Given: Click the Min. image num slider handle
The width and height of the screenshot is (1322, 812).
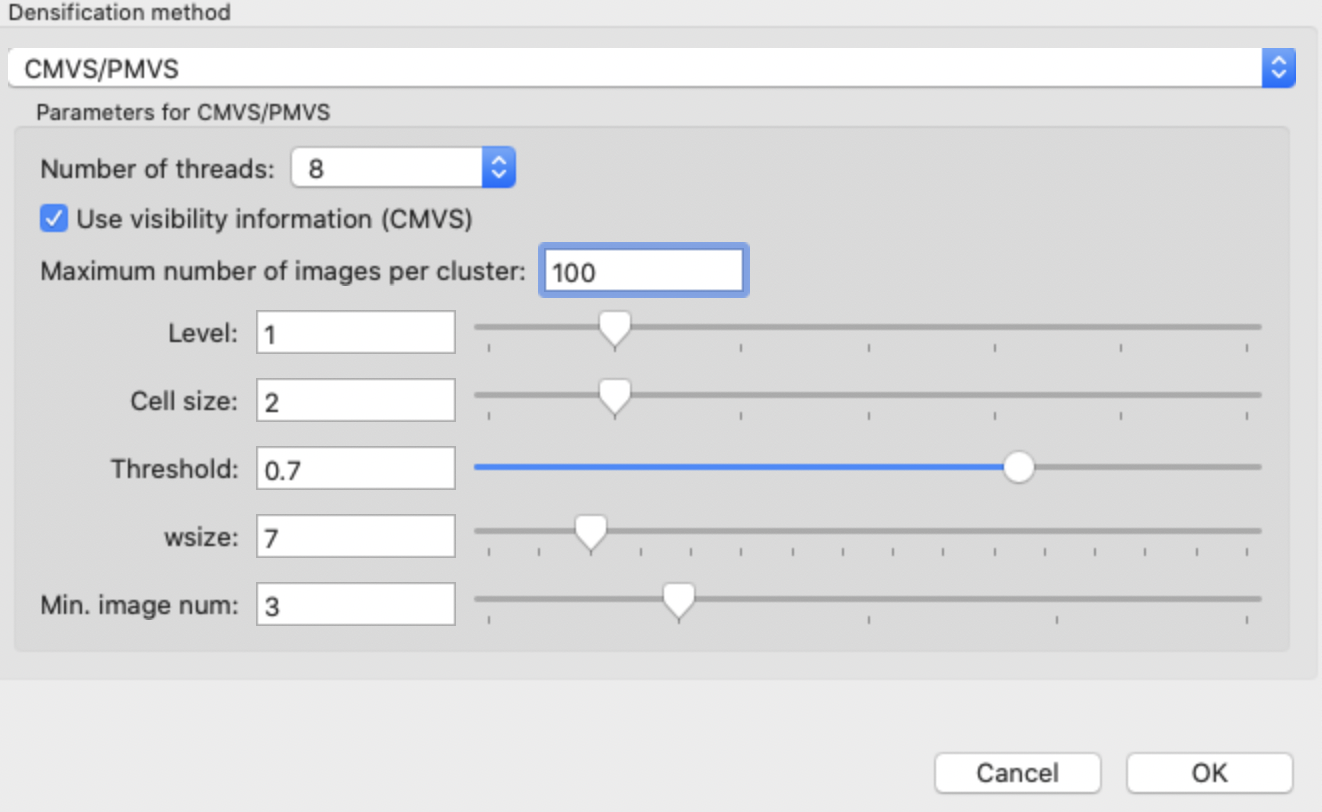Looking at the screenshot, I should (x=679, y=600).
